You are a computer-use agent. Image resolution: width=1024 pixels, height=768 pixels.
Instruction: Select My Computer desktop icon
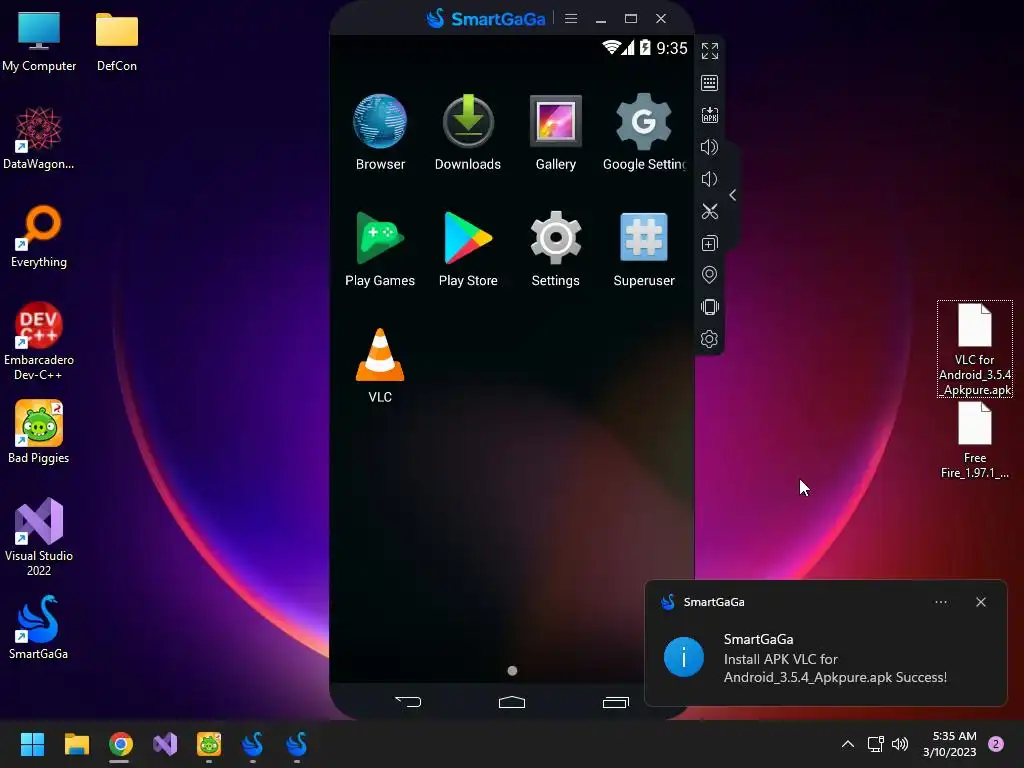click(x=39, y=42)
